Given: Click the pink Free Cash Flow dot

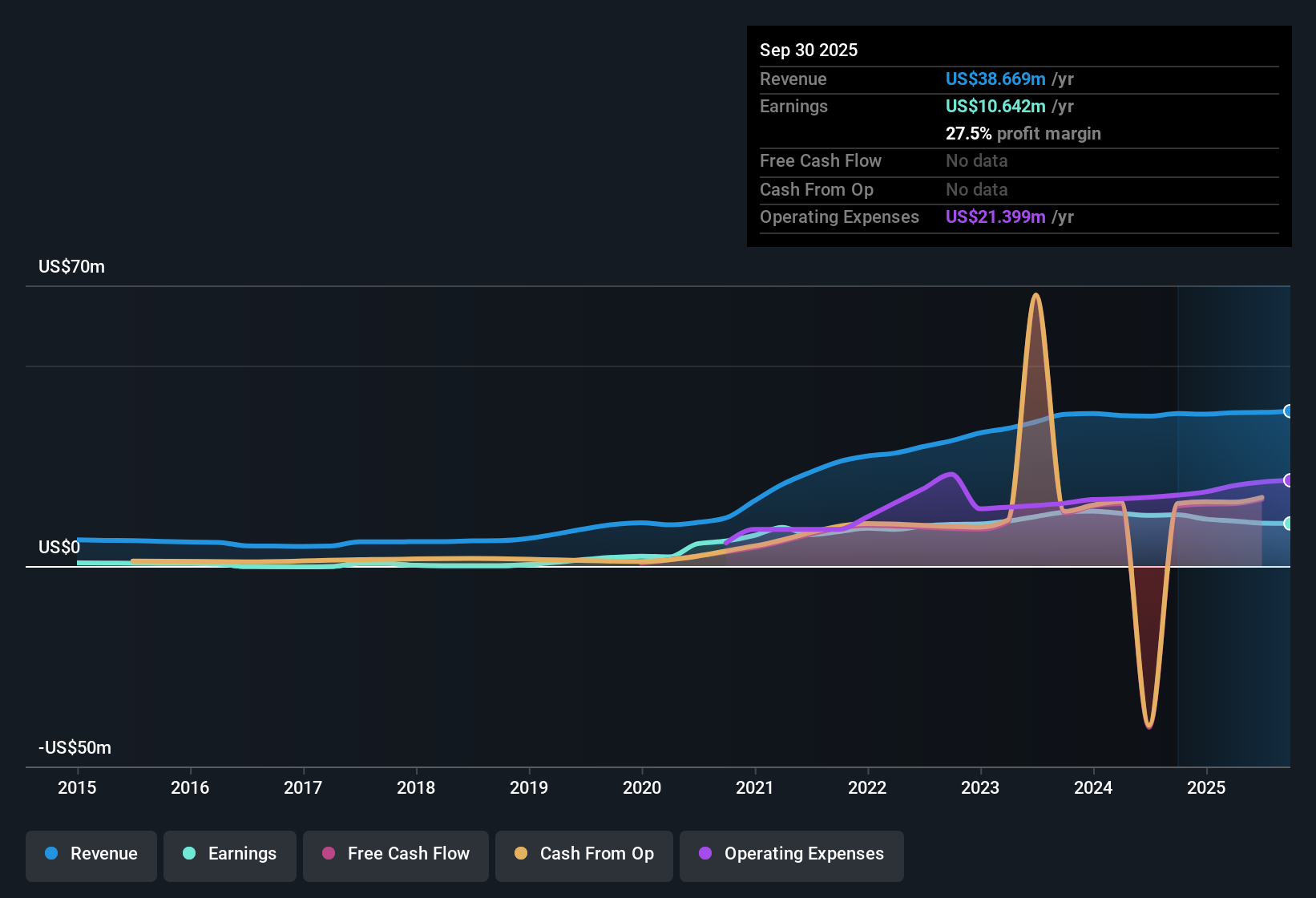Looking at the screenshot, I should pos(329,853).
